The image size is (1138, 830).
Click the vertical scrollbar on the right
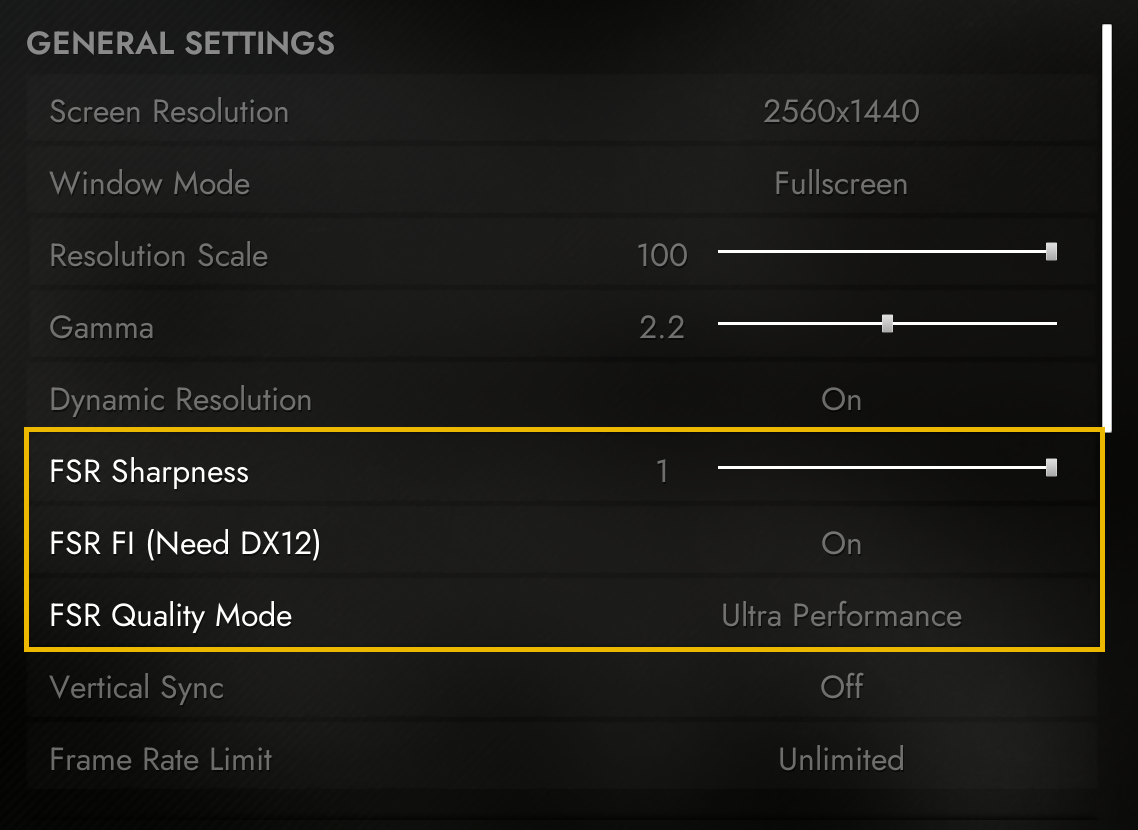1106,228
